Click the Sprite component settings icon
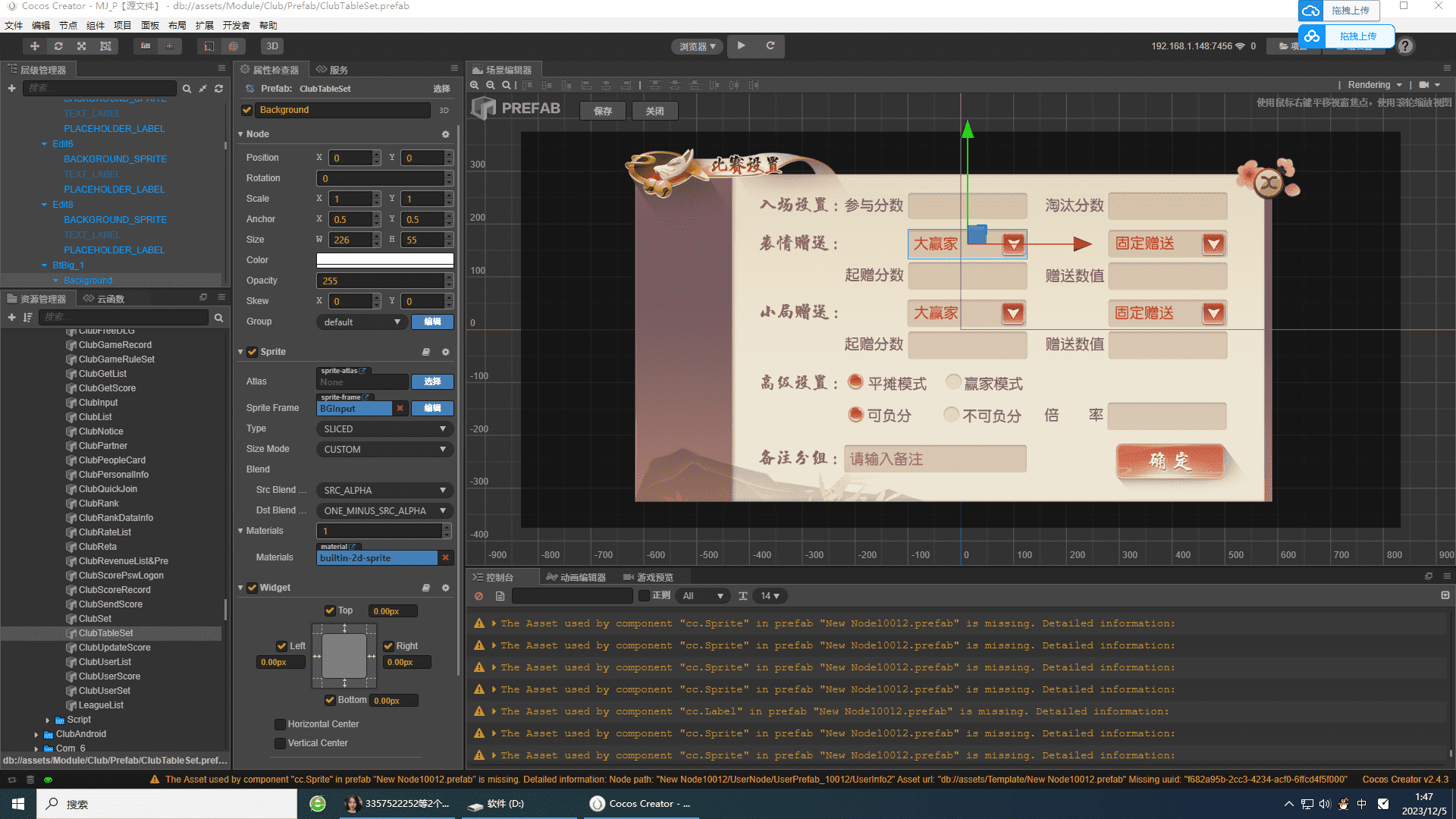This screenshot has height=819, width=1456. coord(446,351)
